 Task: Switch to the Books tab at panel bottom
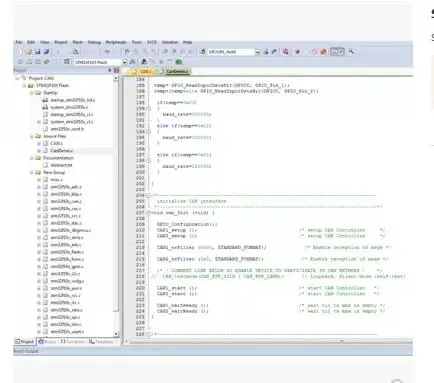coord(47,342)
